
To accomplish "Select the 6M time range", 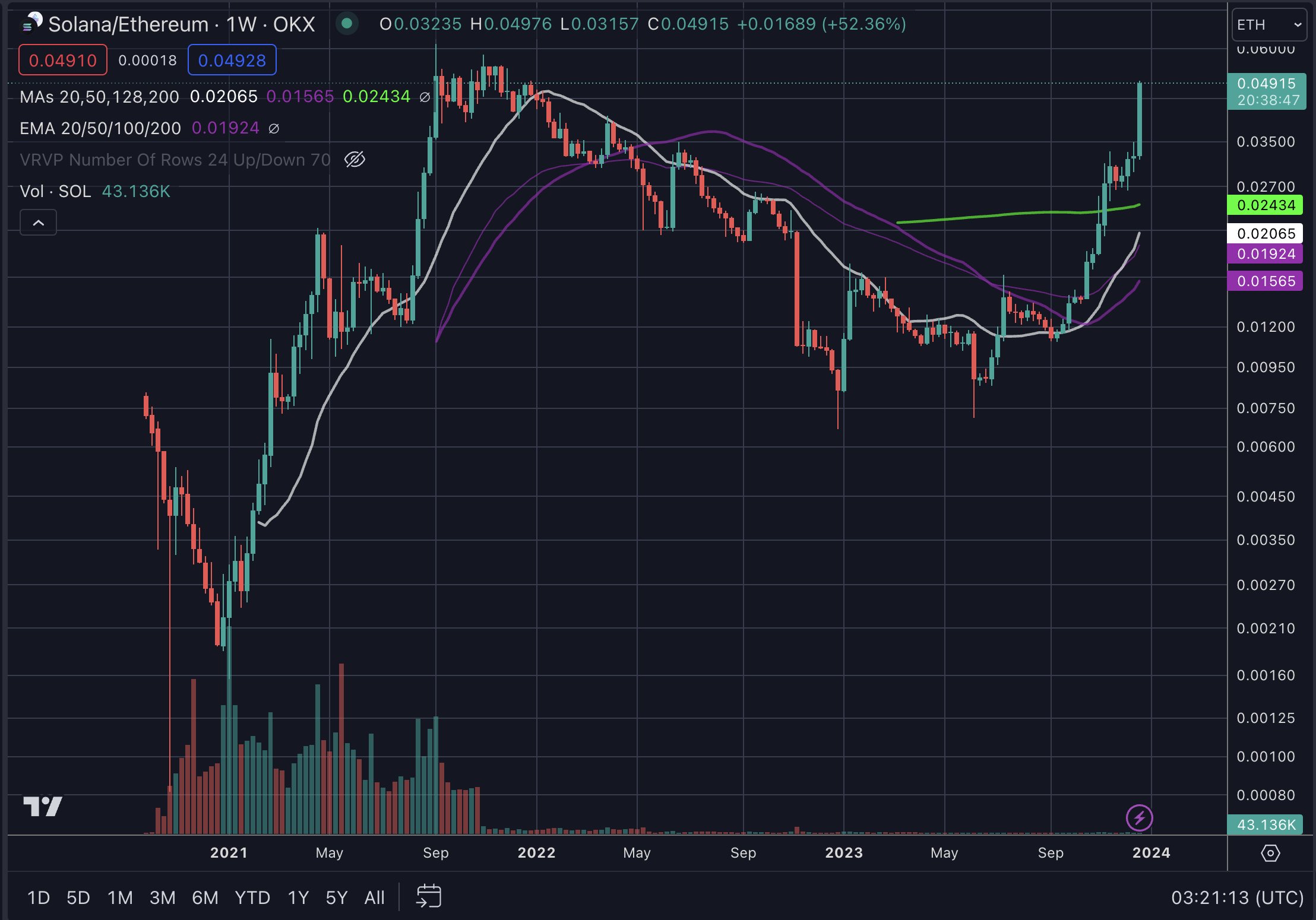I will coord(205,897).
